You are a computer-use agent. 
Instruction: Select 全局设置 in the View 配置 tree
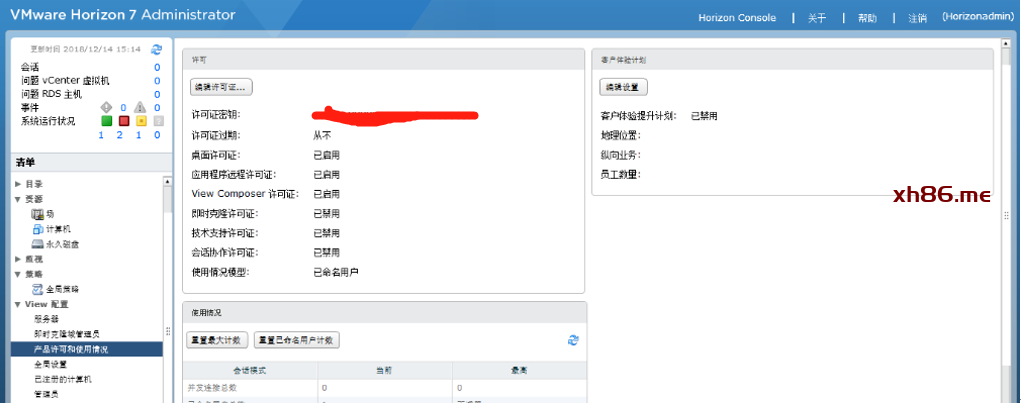[50, 364]
